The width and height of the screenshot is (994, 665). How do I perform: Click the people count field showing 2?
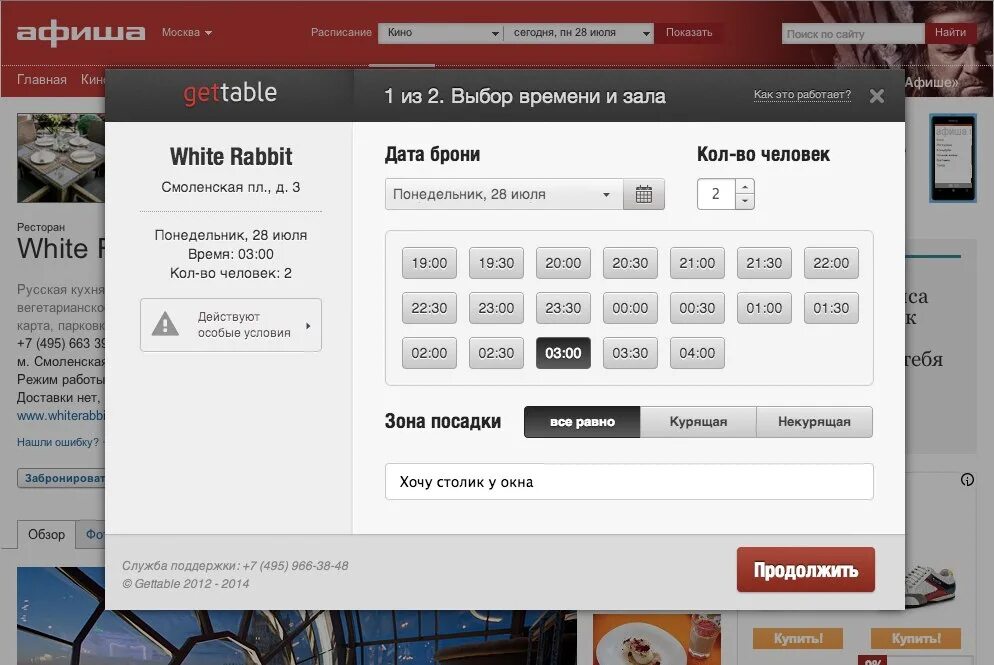click(x=716, y=194)
